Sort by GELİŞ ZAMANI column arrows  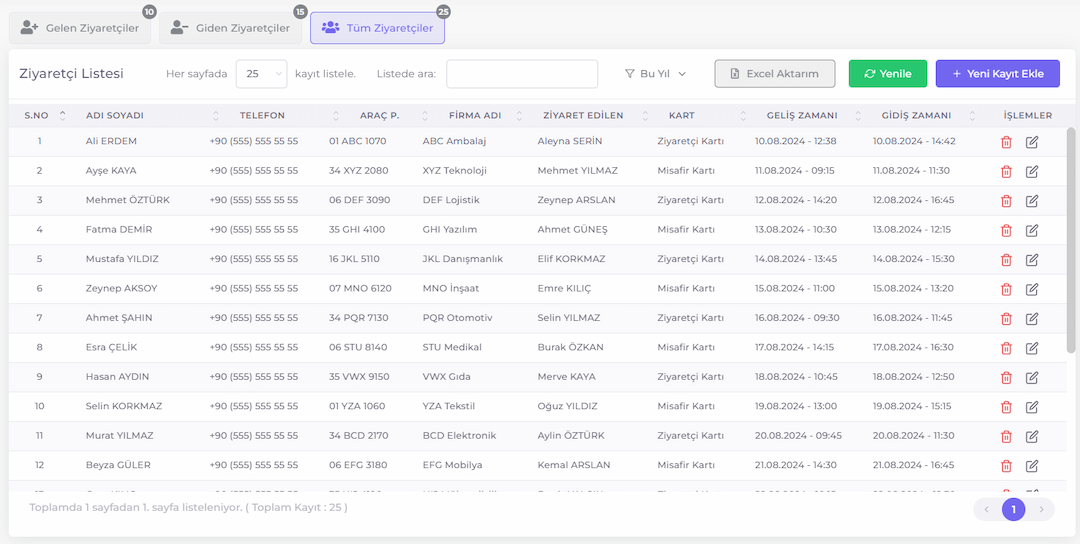tap(858, 116)
